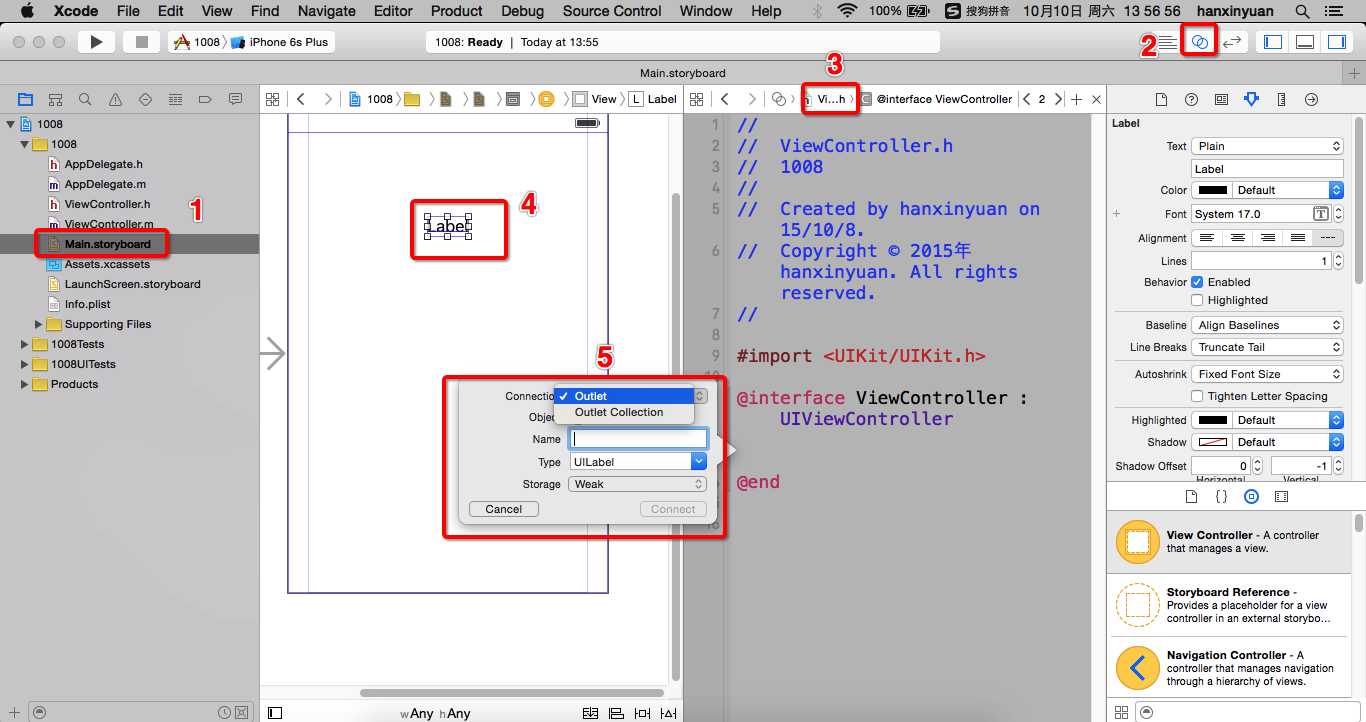The height and width of the screenshot is (722, 1366).
Task: Open the file template library
Action: pyautogui.click(x=1191, y=496)
